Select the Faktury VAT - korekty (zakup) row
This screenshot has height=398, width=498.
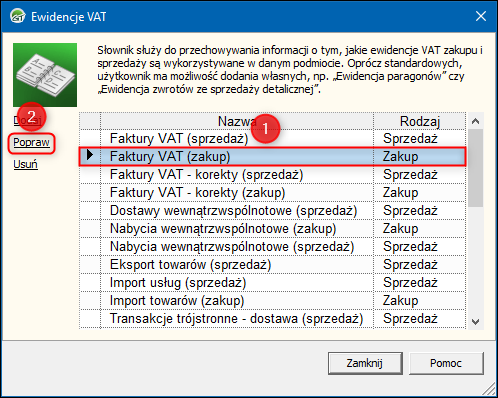[273, 193]
